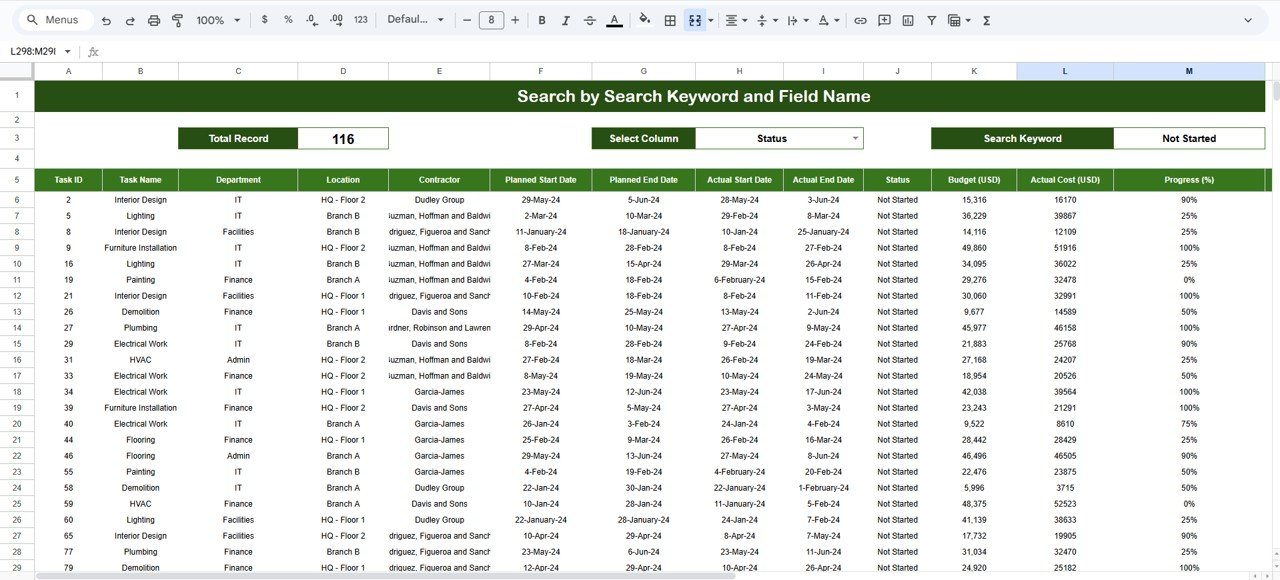Click the Print icon
This screenshot has width=1280, height=580.
(152, 20)
